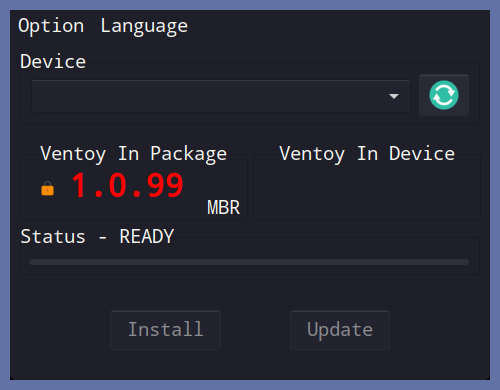Click the Install button
The width and height of the screenshot is (500, 390).
tap(165, 330)
